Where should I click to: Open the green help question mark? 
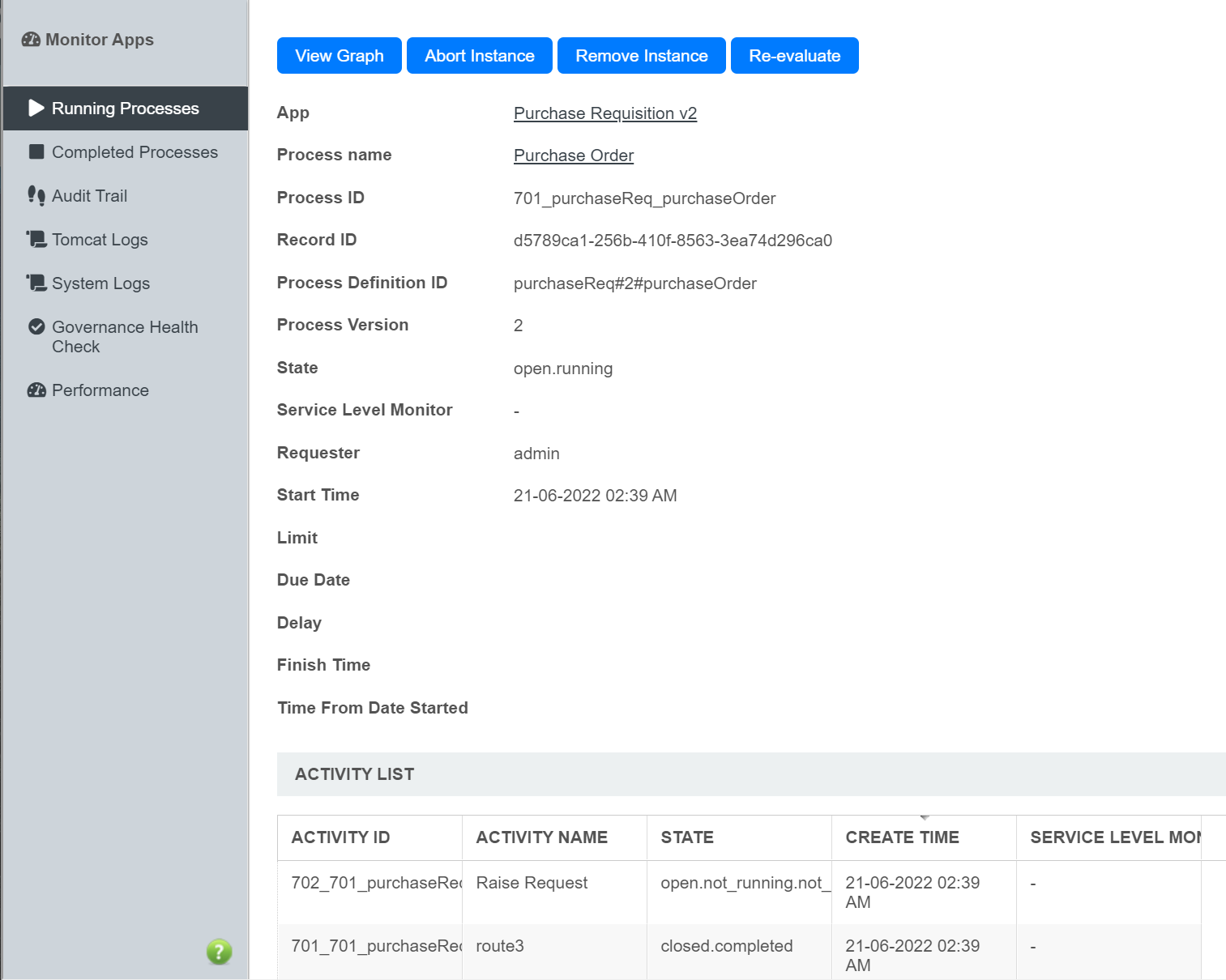pyautogui.click(x=219, y=952)
